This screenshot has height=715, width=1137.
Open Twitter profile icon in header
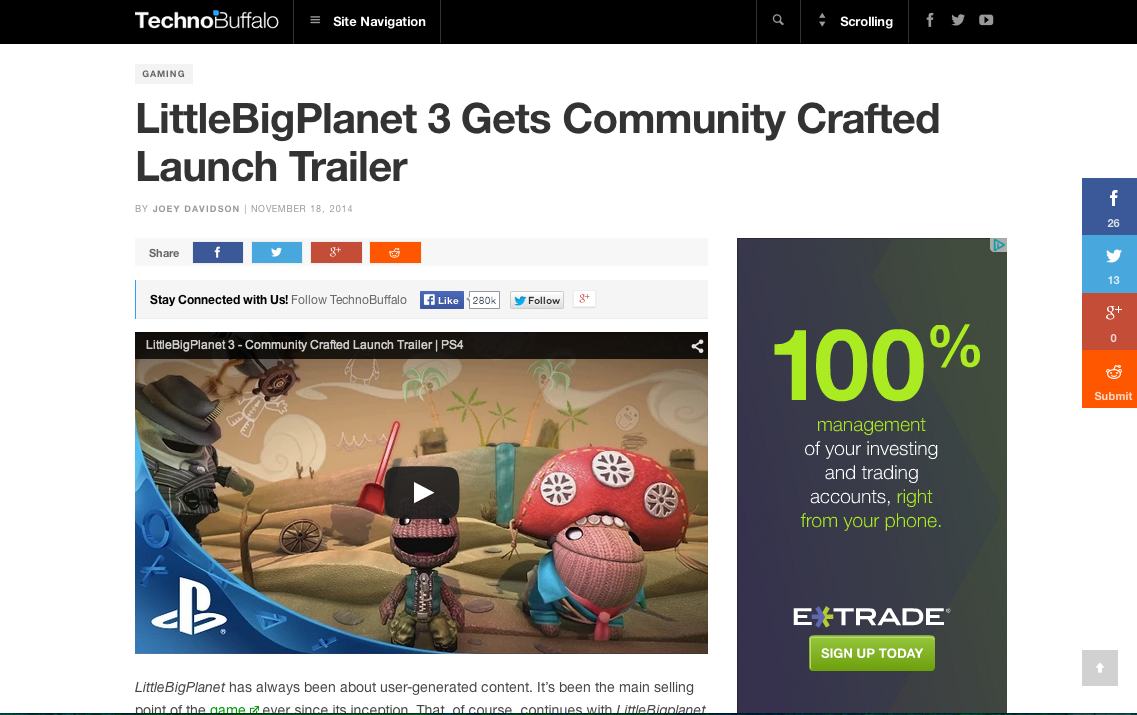958,20
